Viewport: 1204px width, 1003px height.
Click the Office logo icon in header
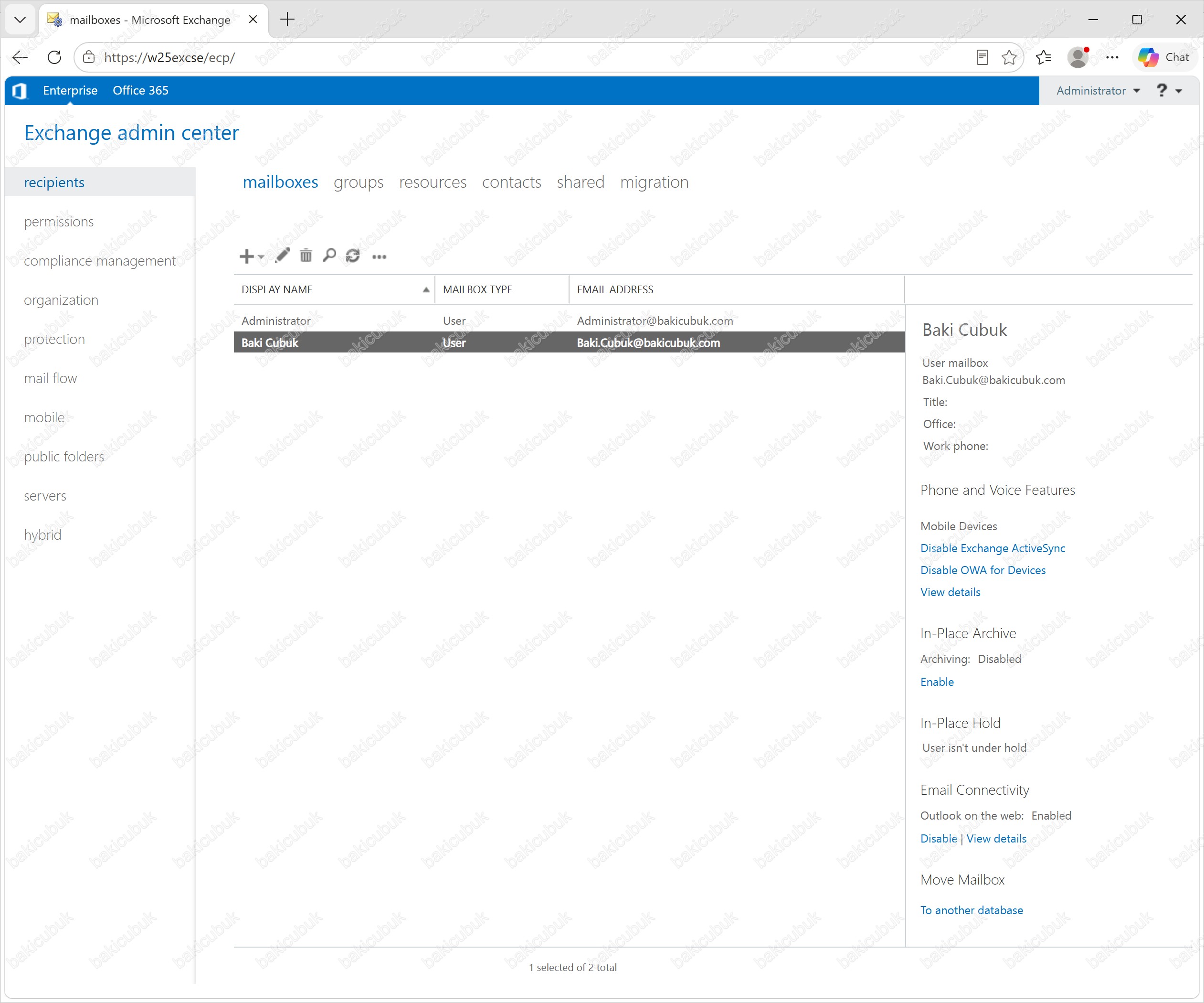pyautogui.click(x=20, y=91)
